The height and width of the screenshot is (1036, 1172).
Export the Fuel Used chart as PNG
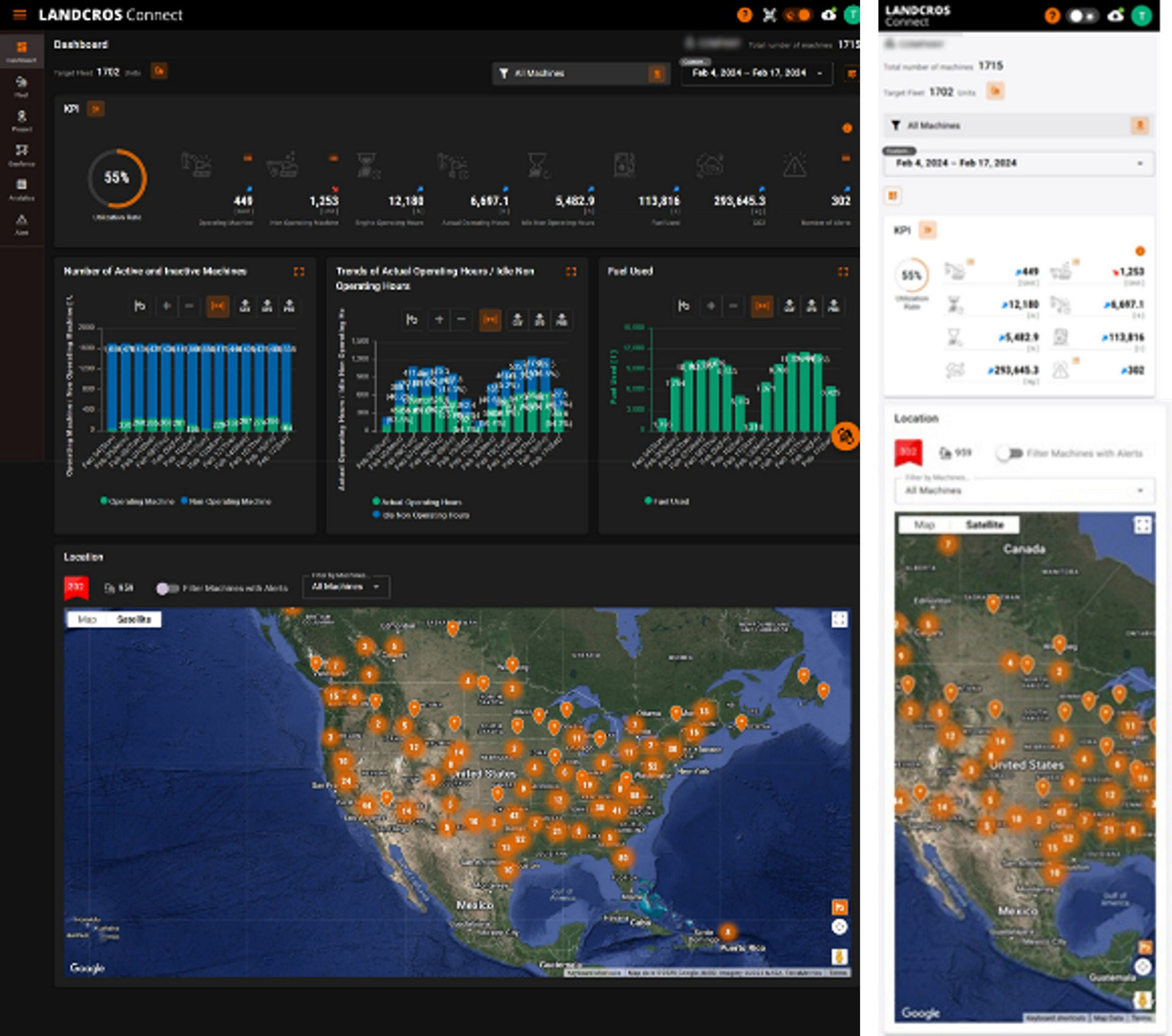click(x=834, y=306)
